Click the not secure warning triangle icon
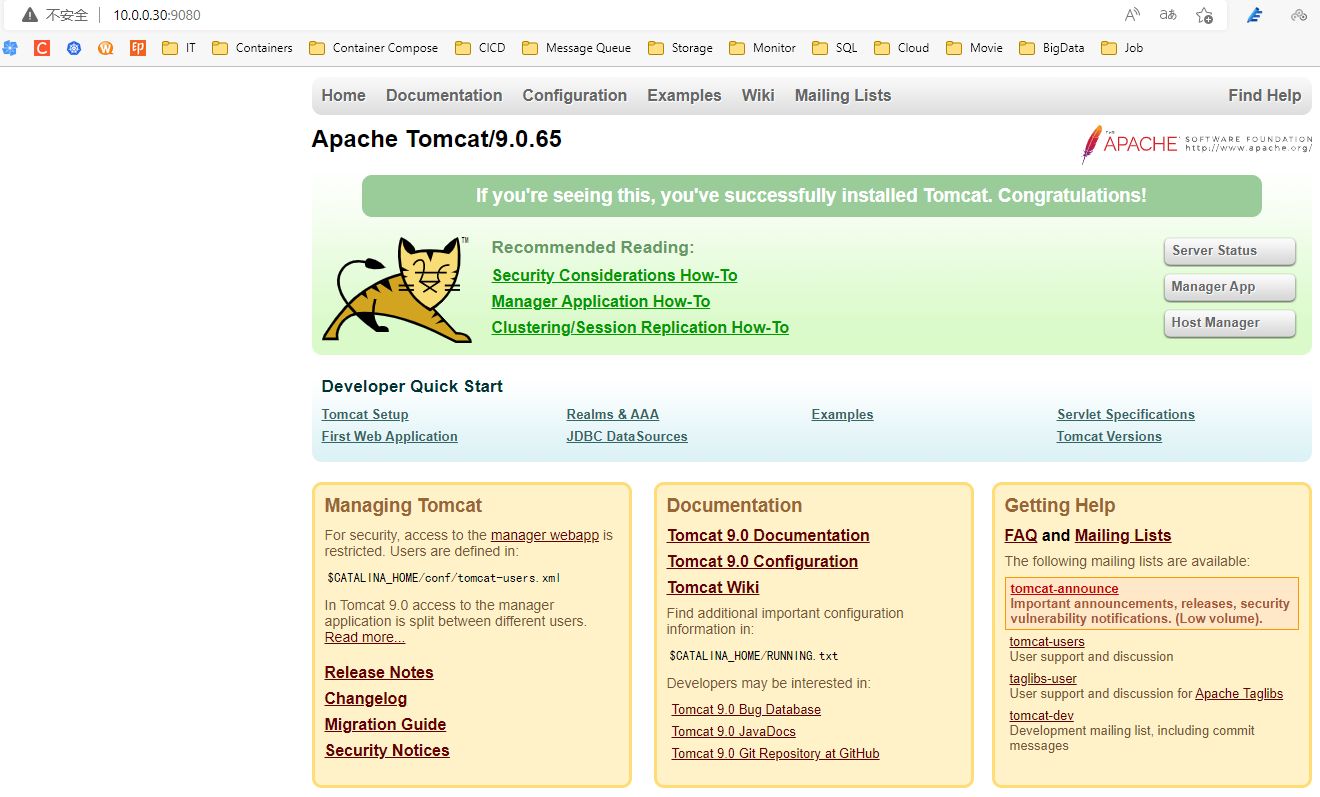Screen dimensions: 1320x797 click(30, 15)
